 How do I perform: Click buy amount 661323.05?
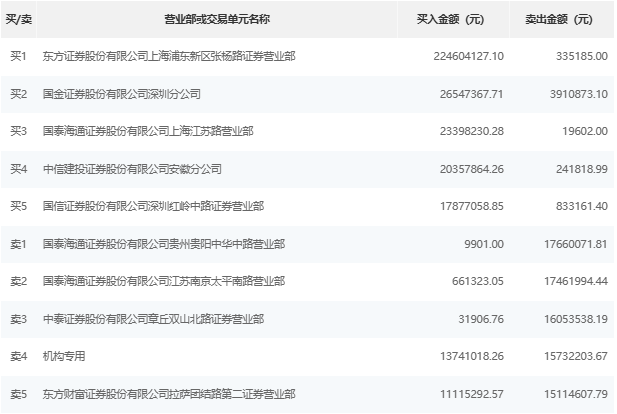[x=478, y=281]
